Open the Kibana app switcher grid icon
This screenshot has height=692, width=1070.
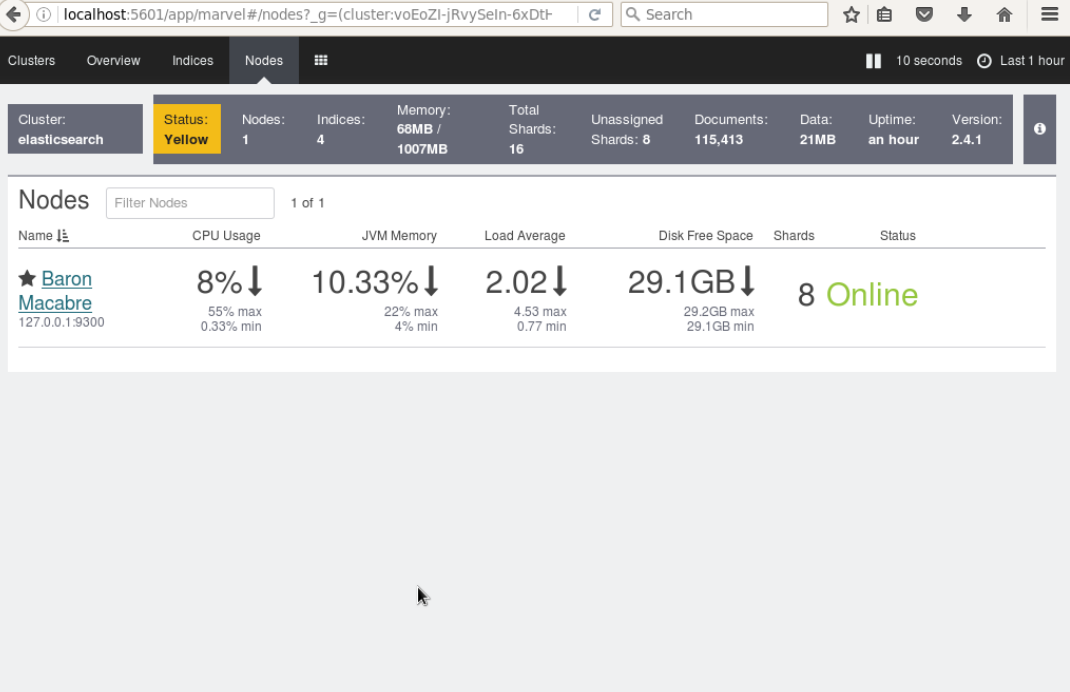tap(321, 60)
